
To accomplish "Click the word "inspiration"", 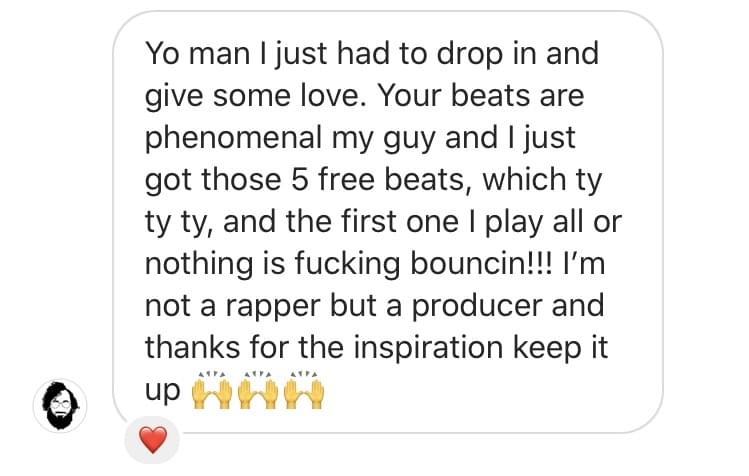I will point(428,350).
